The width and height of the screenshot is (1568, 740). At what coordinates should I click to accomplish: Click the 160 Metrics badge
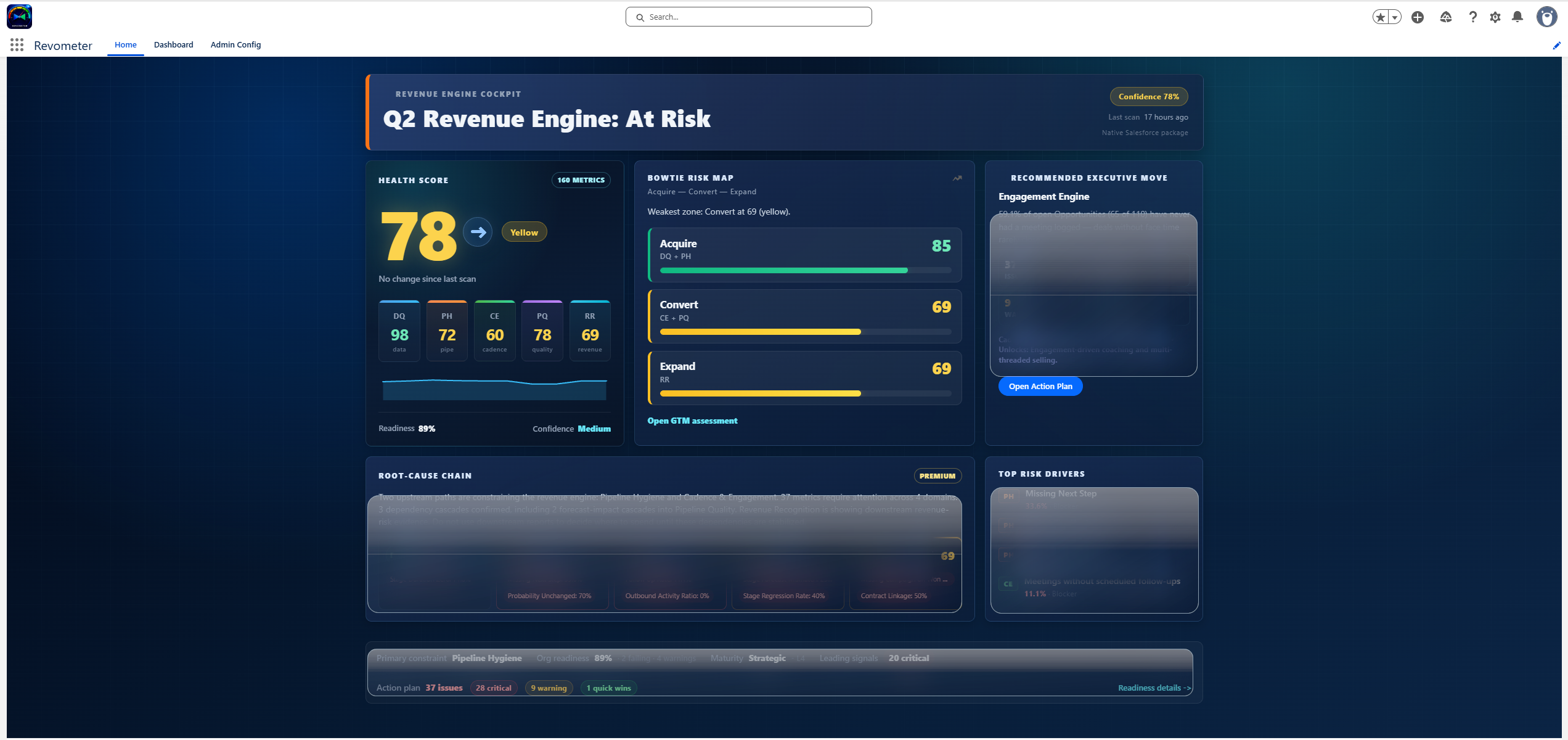tap(581, 180)
